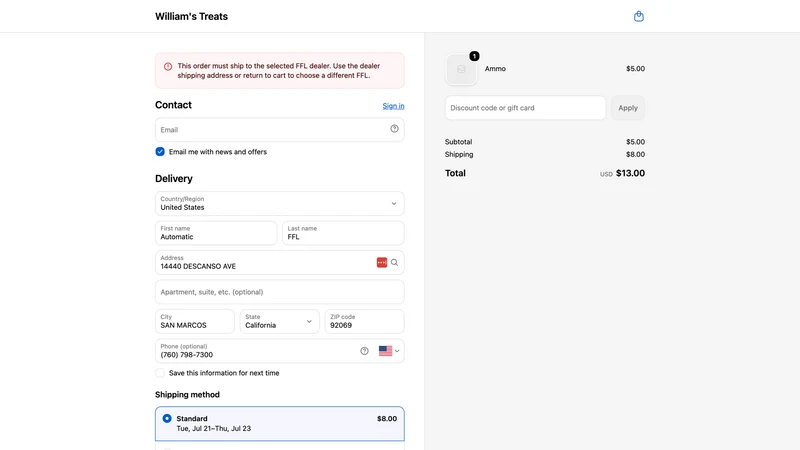Click the Delivery heading
This screenshot has width=800, height=450.
pyautogui.click(x=174, y=179)
